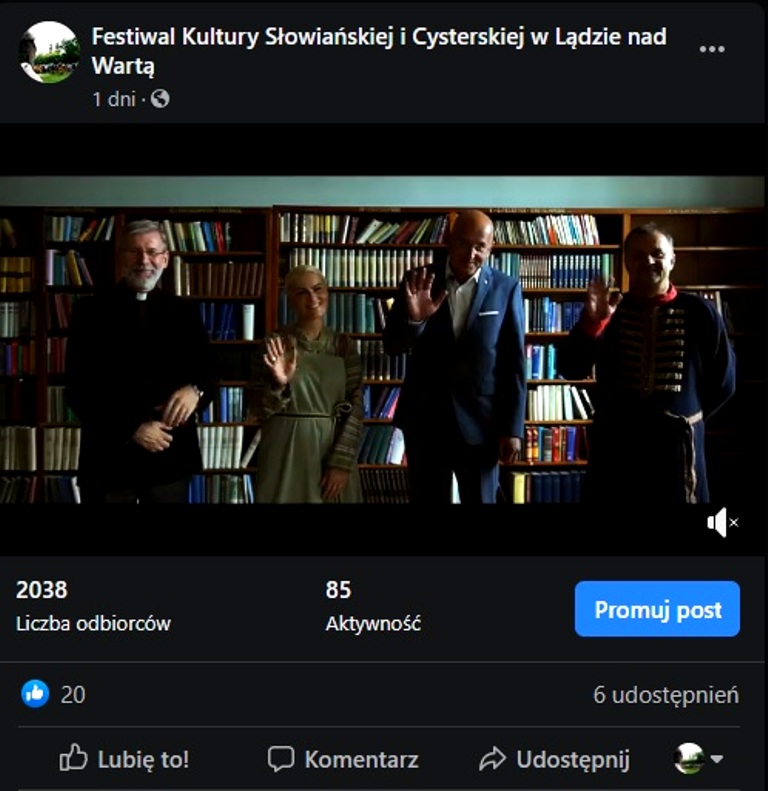Click the globe public-visibility icon
This screenshot has width=768, height=791.
click(160, 99)
